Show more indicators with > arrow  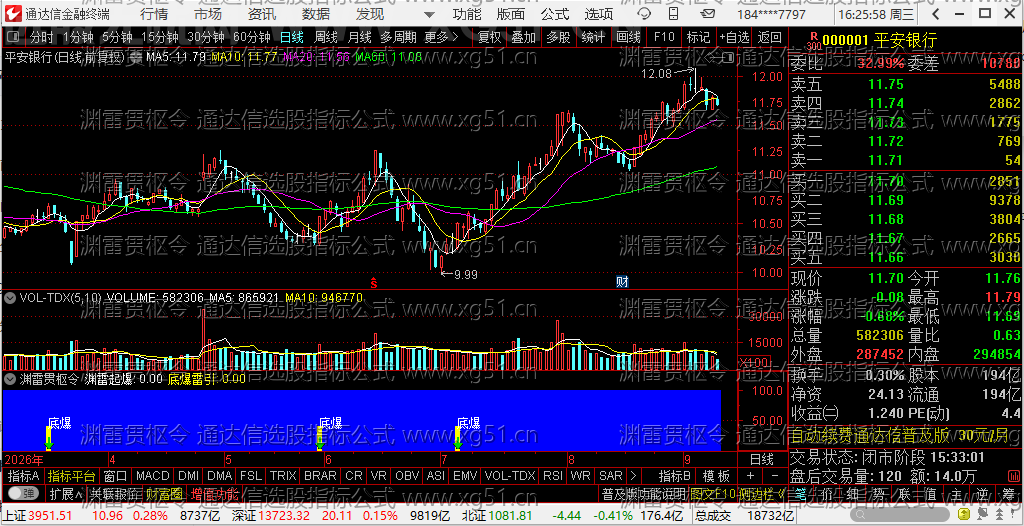(632, 475)
